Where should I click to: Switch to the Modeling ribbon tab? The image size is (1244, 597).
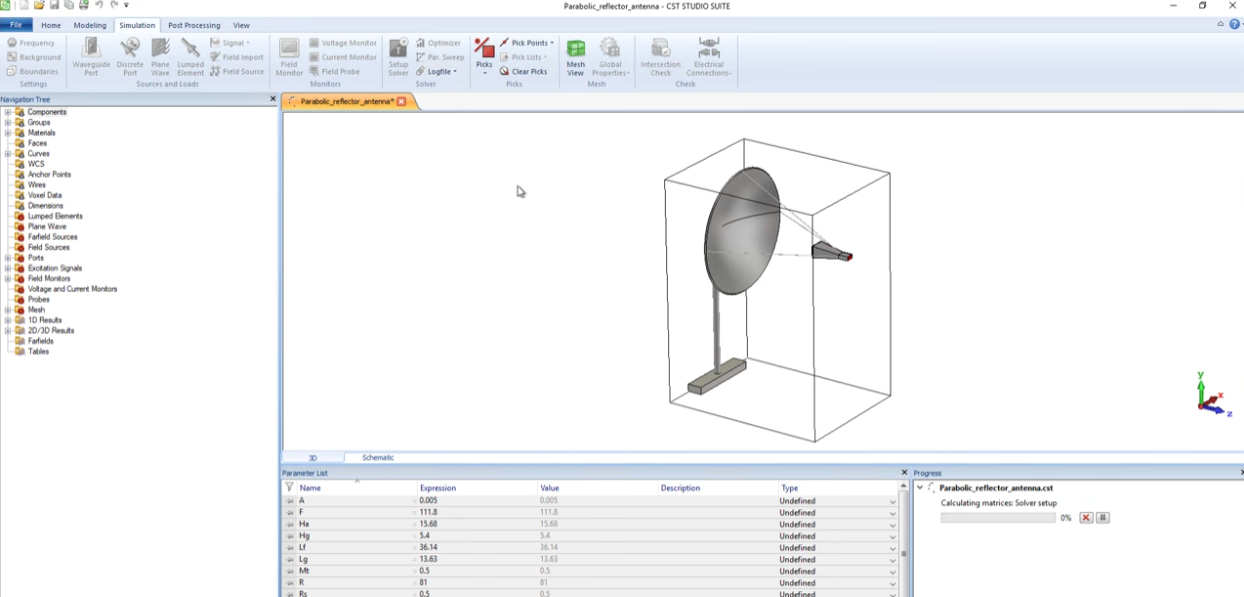pos(90,25)
